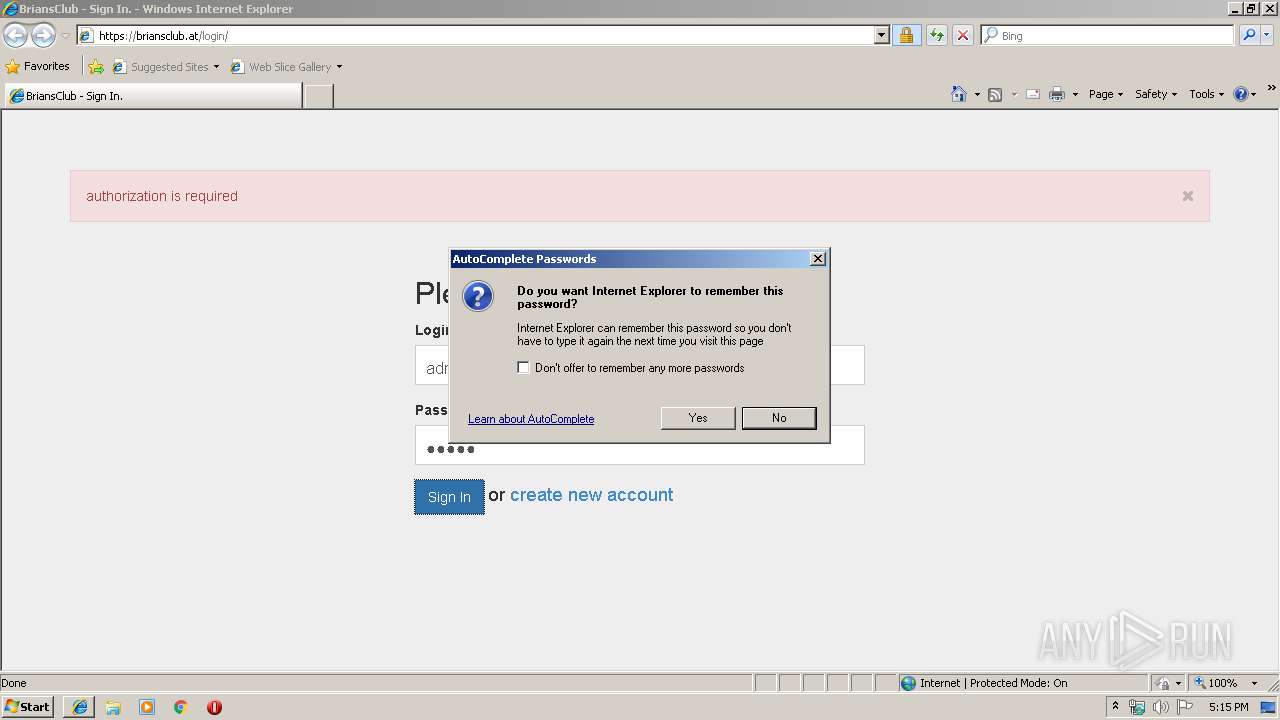
Task: Click the AutoComplete dialog question mark icon
Action: (478, 296)
